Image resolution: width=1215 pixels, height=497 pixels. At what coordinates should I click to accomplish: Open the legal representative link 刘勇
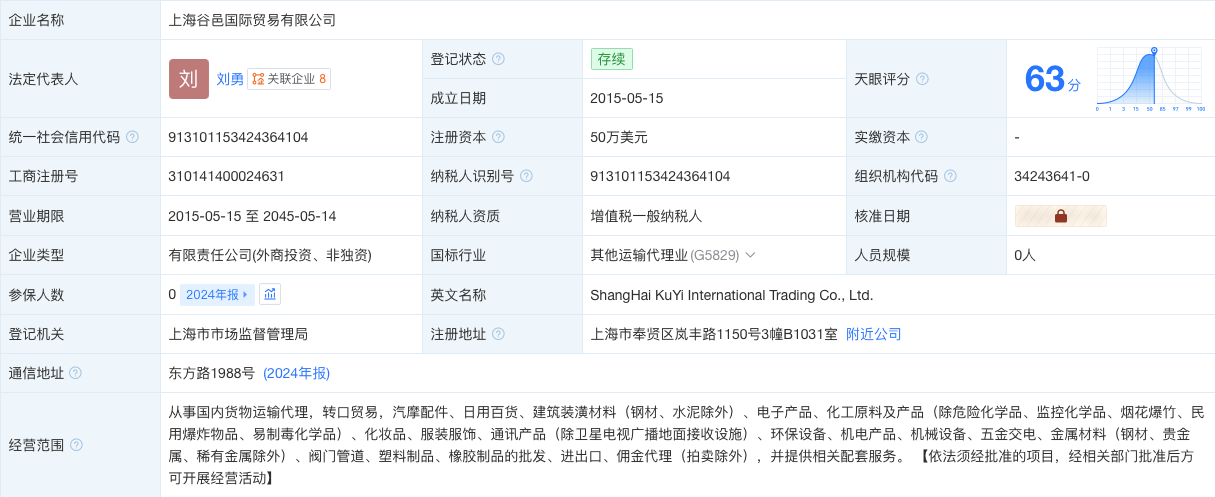[230, 79]
